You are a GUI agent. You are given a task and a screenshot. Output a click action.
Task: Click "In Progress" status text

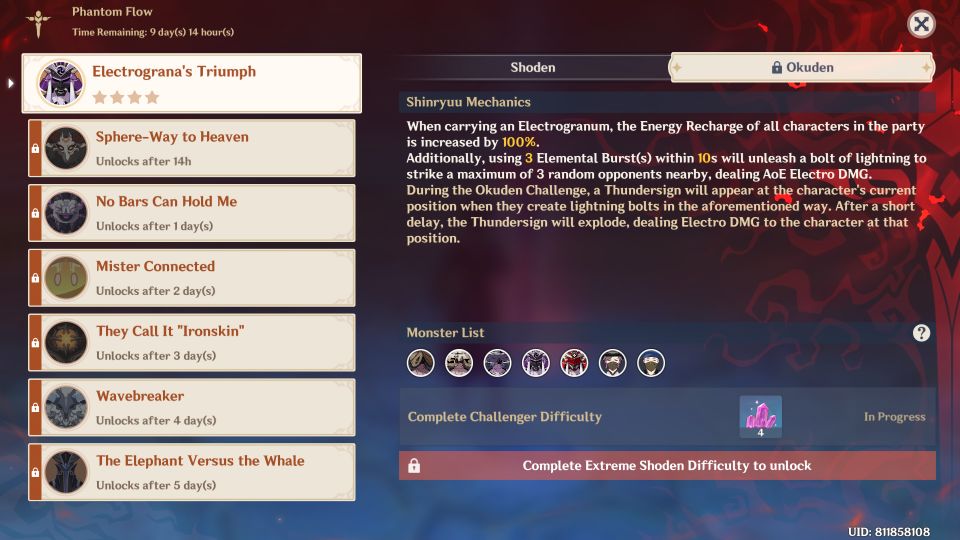[x=894, y=416]
